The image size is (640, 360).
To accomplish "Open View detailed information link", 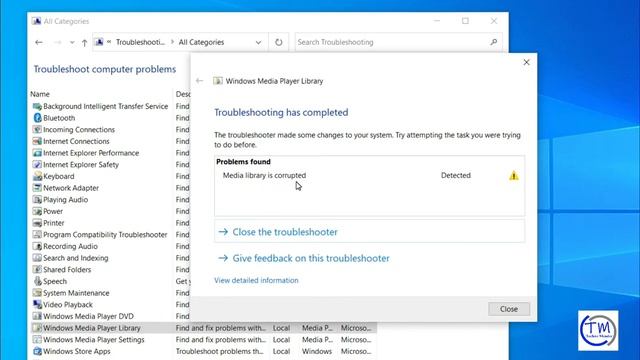I will coord(256,280).
